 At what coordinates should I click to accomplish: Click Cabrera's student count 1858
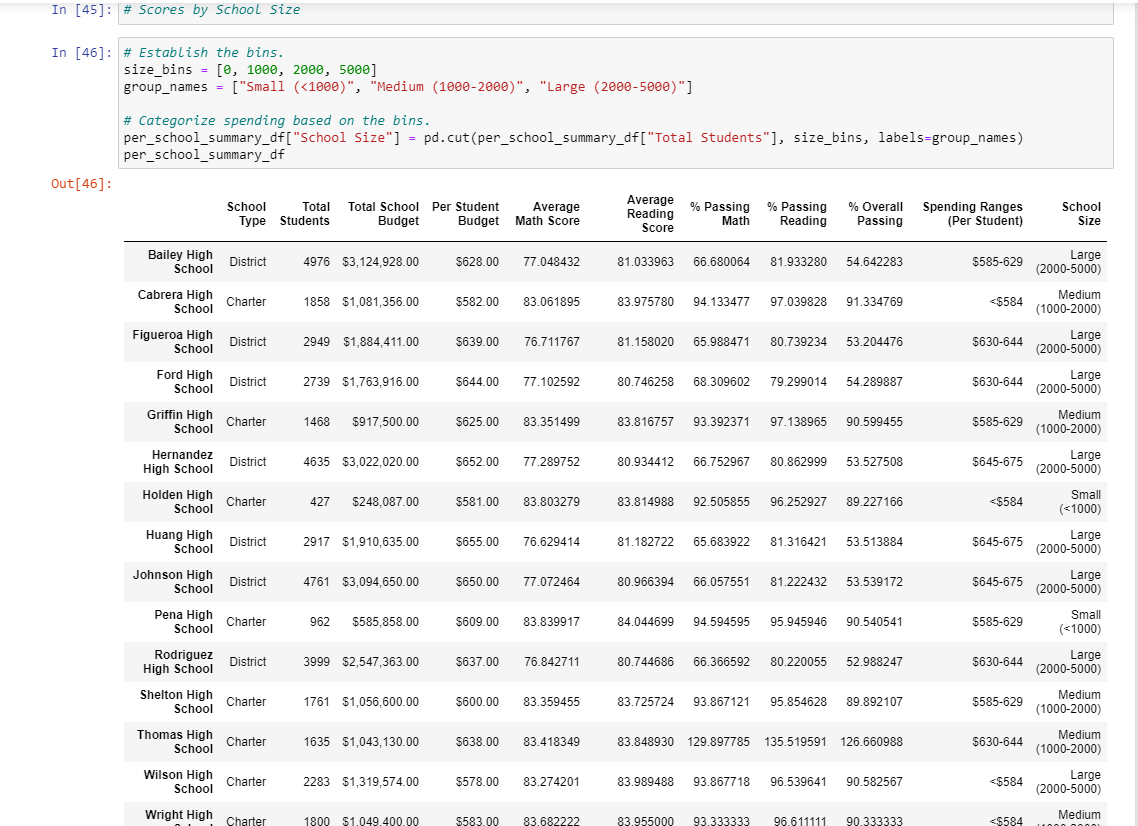click(x=316, y=302)
